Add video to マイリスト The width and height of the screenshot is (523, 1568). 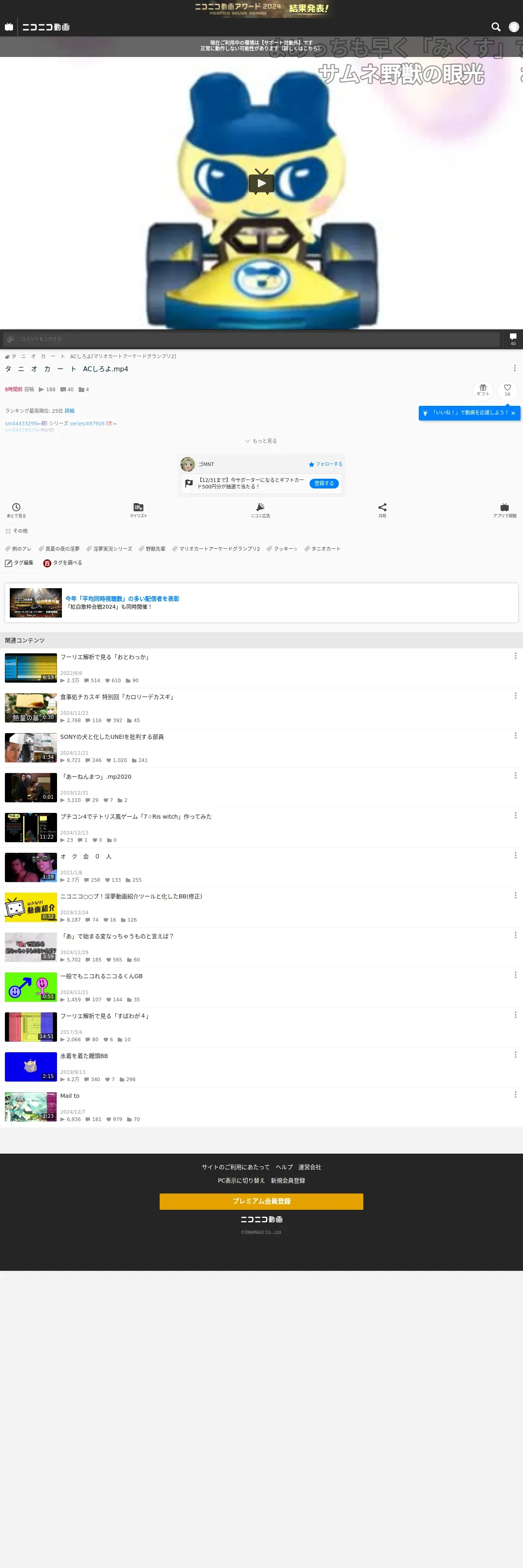pos(138,510)
